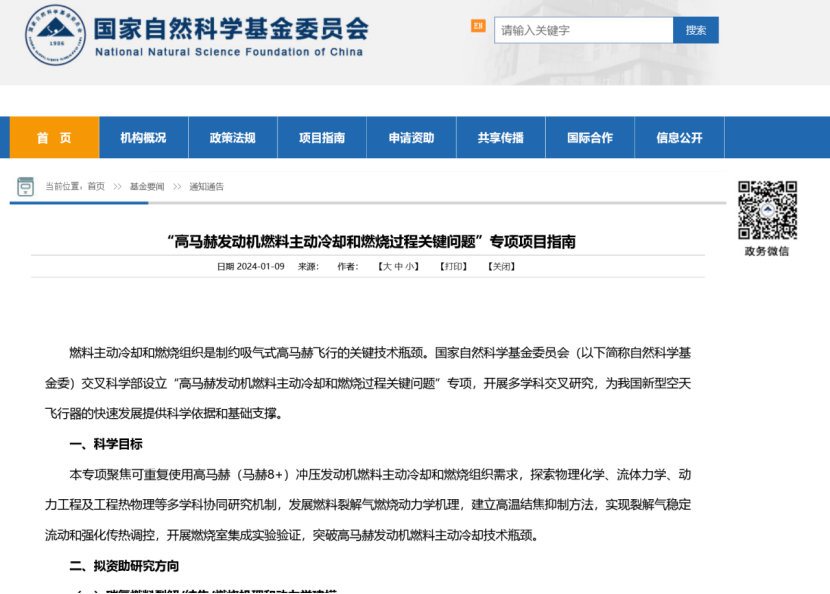Click the government WeChat QR code
Screen dimensions: 830x594
pyautogui.click(x=767, y=210)
